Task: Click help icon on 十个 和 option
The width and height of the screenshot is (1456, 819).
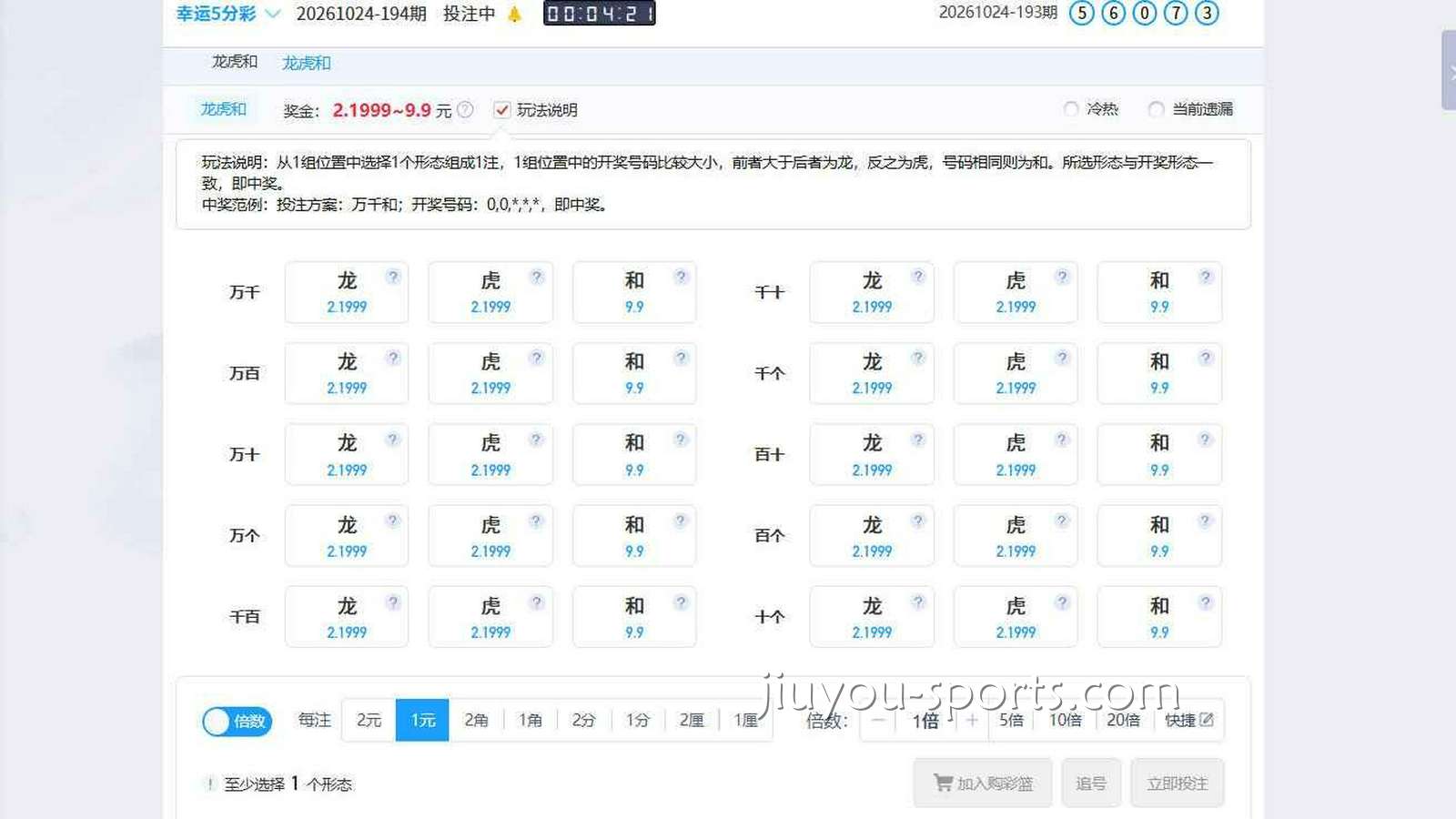Action: click(x=1205, y=602)
